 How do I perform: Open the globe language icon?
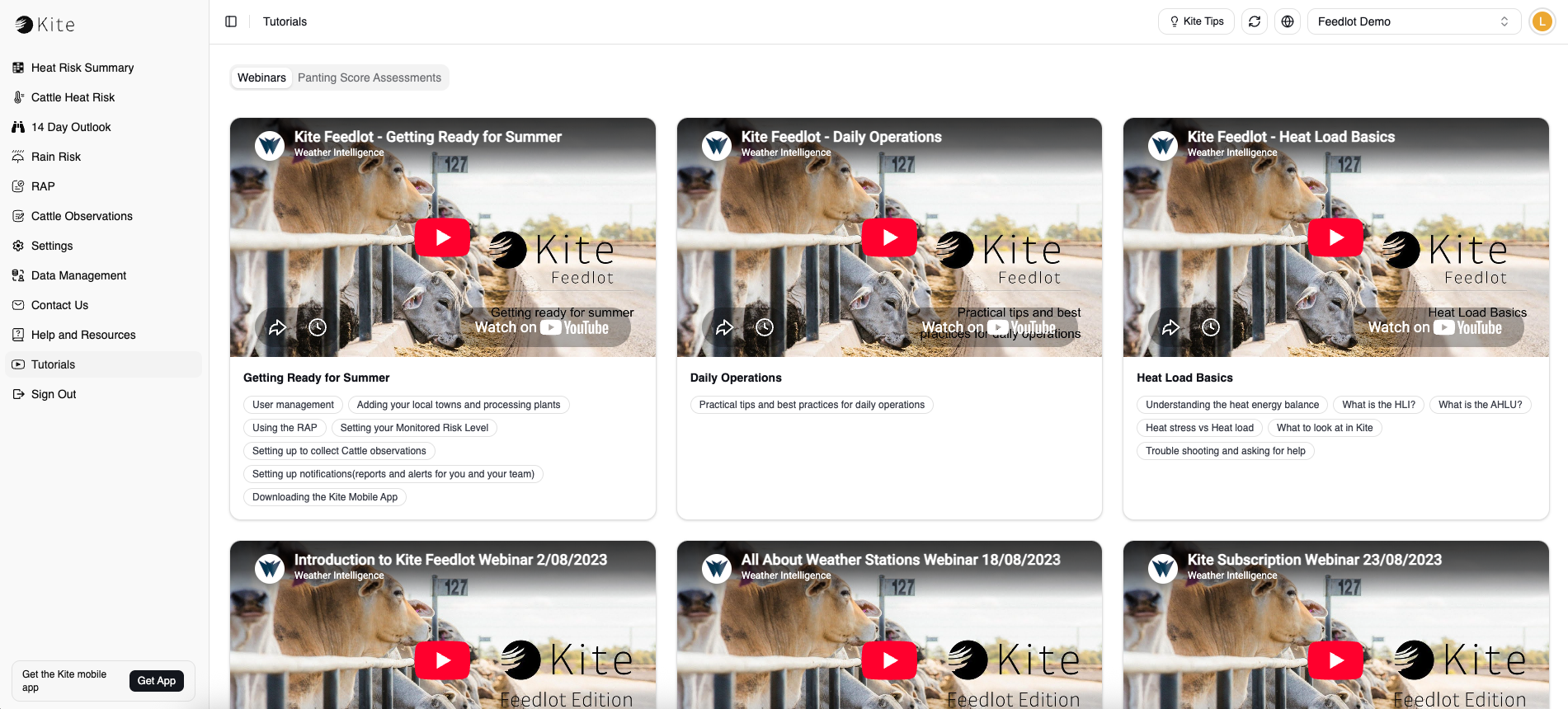point(1288,21)
